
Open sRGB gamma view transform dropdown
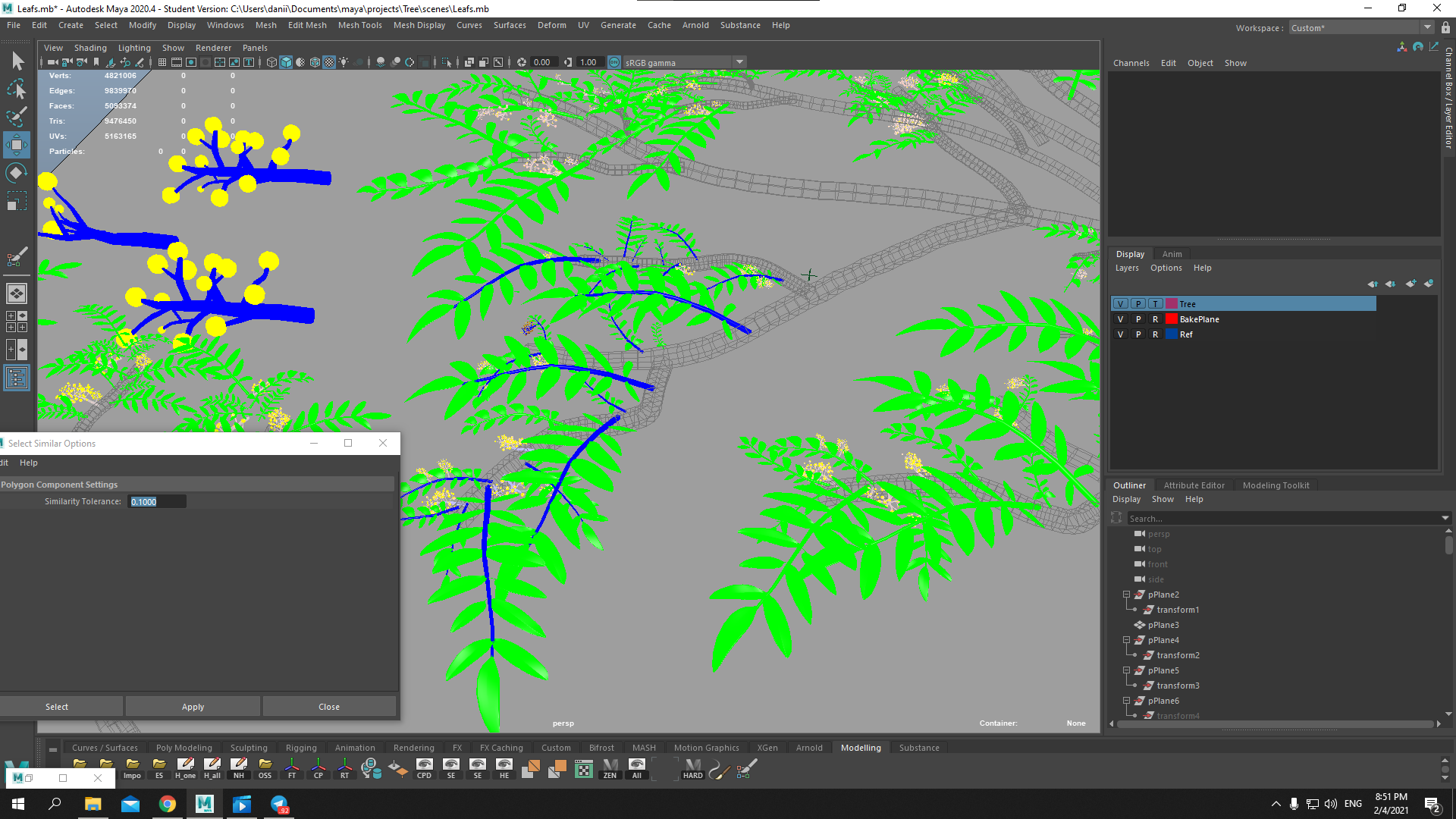tap(739, 62)
